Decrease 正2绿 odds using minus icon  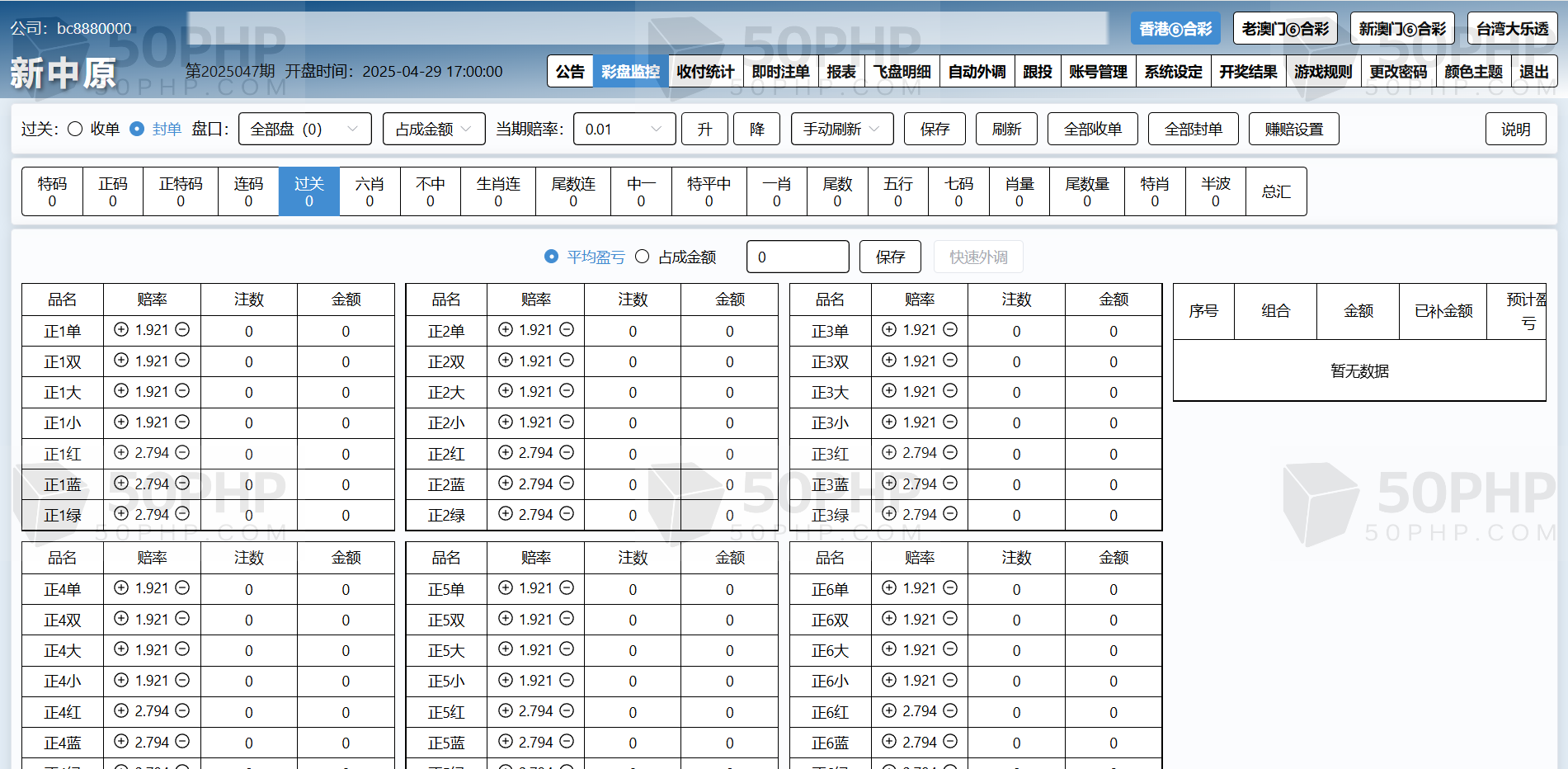point(567,514)
